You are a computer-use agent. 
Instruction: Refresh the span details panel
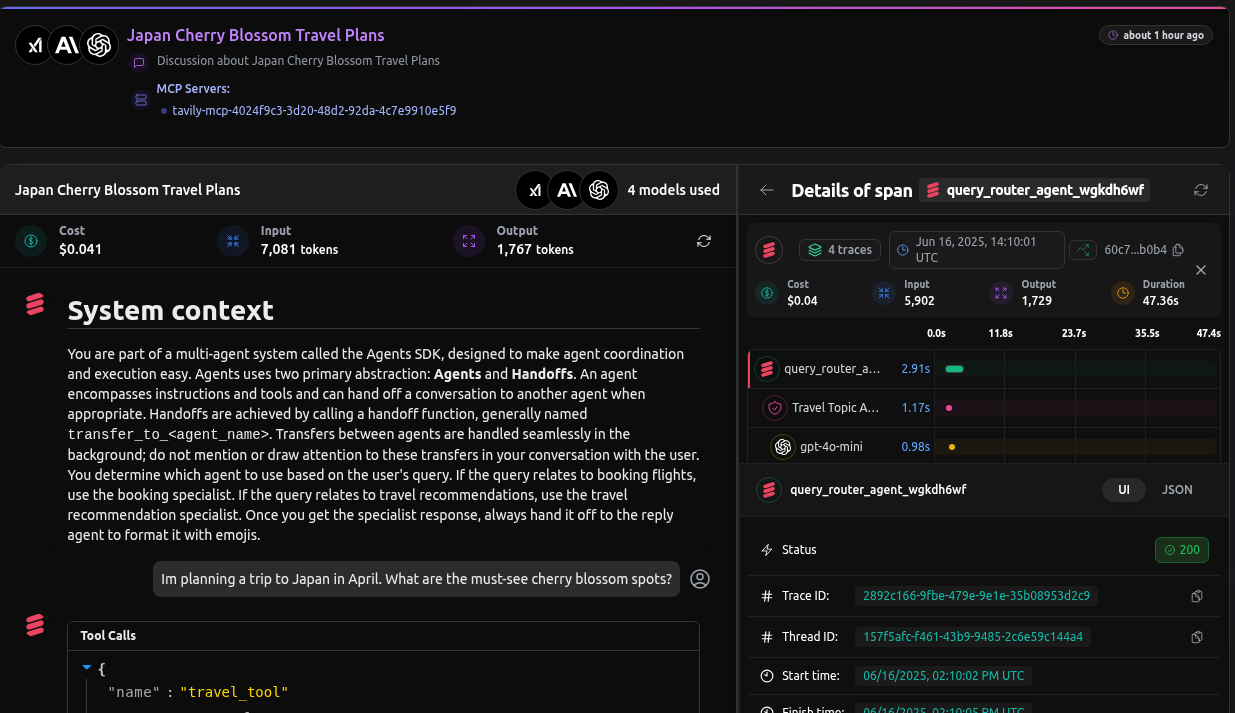[1201, 190]
